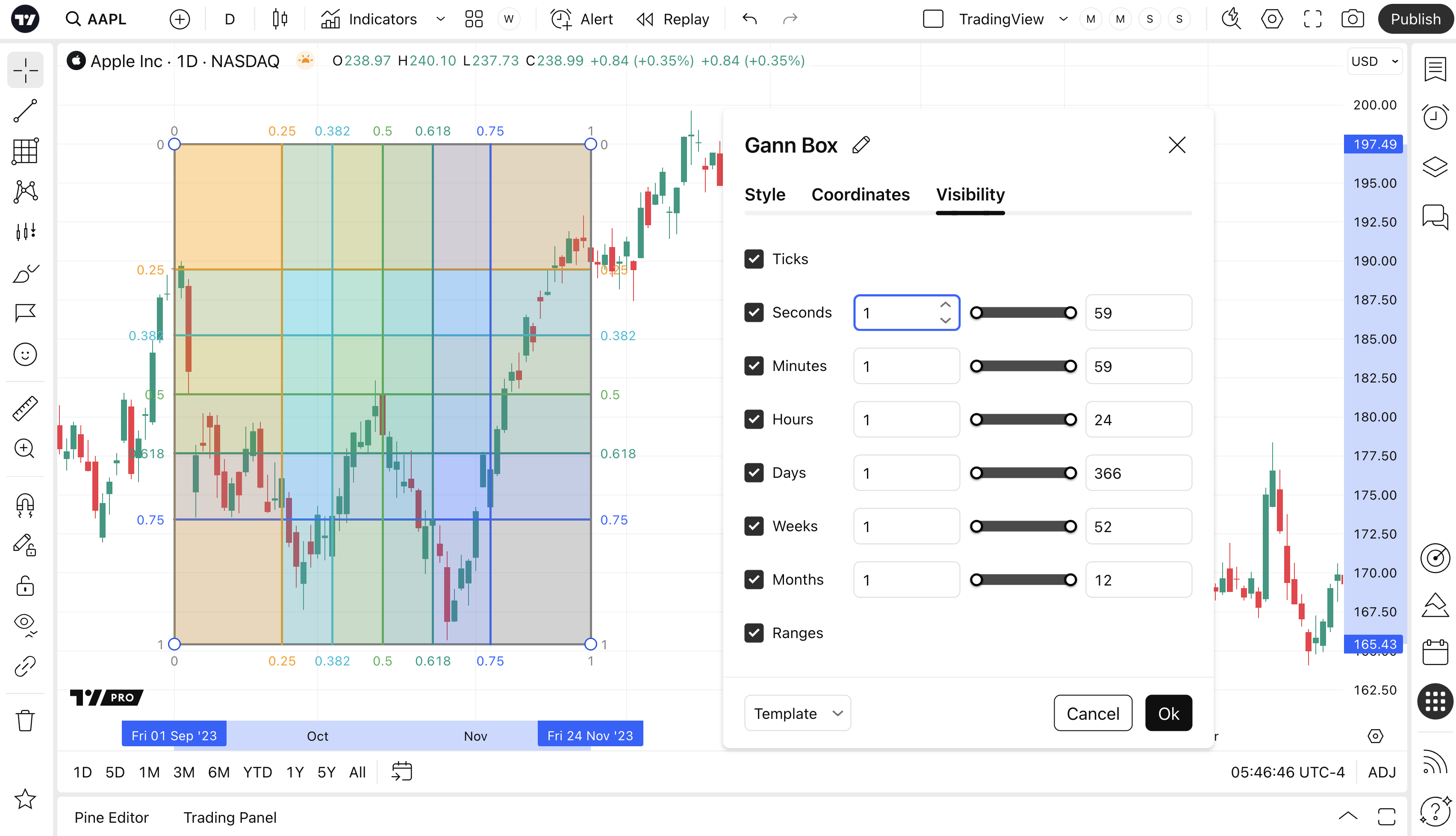The width and height of the screenshot is (1456, 836).
Task: Click the pencil rename icon beside Gann Box
Action: 861,145
